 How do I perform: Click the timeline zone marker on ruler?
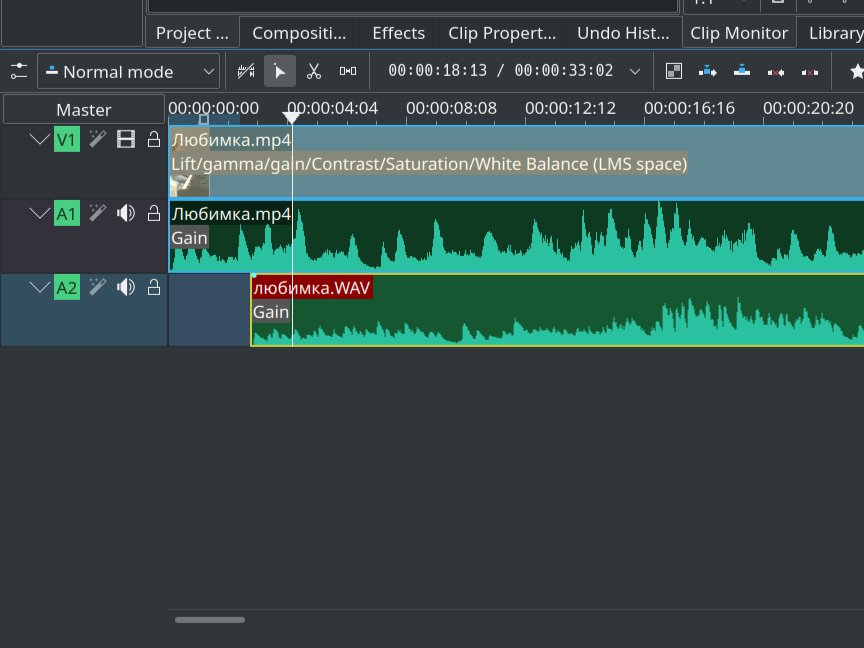click(204, 120)
